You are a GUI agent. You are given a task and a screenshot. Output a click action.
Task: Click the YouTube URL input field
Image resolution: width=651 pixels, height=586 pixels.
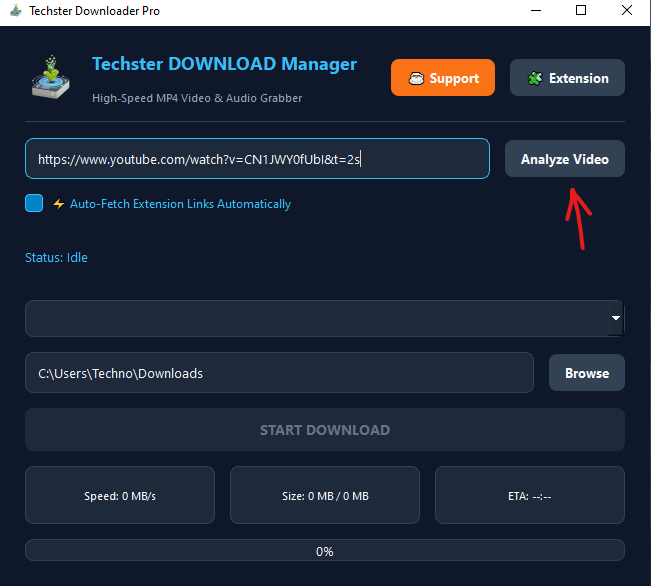(257, 159)
